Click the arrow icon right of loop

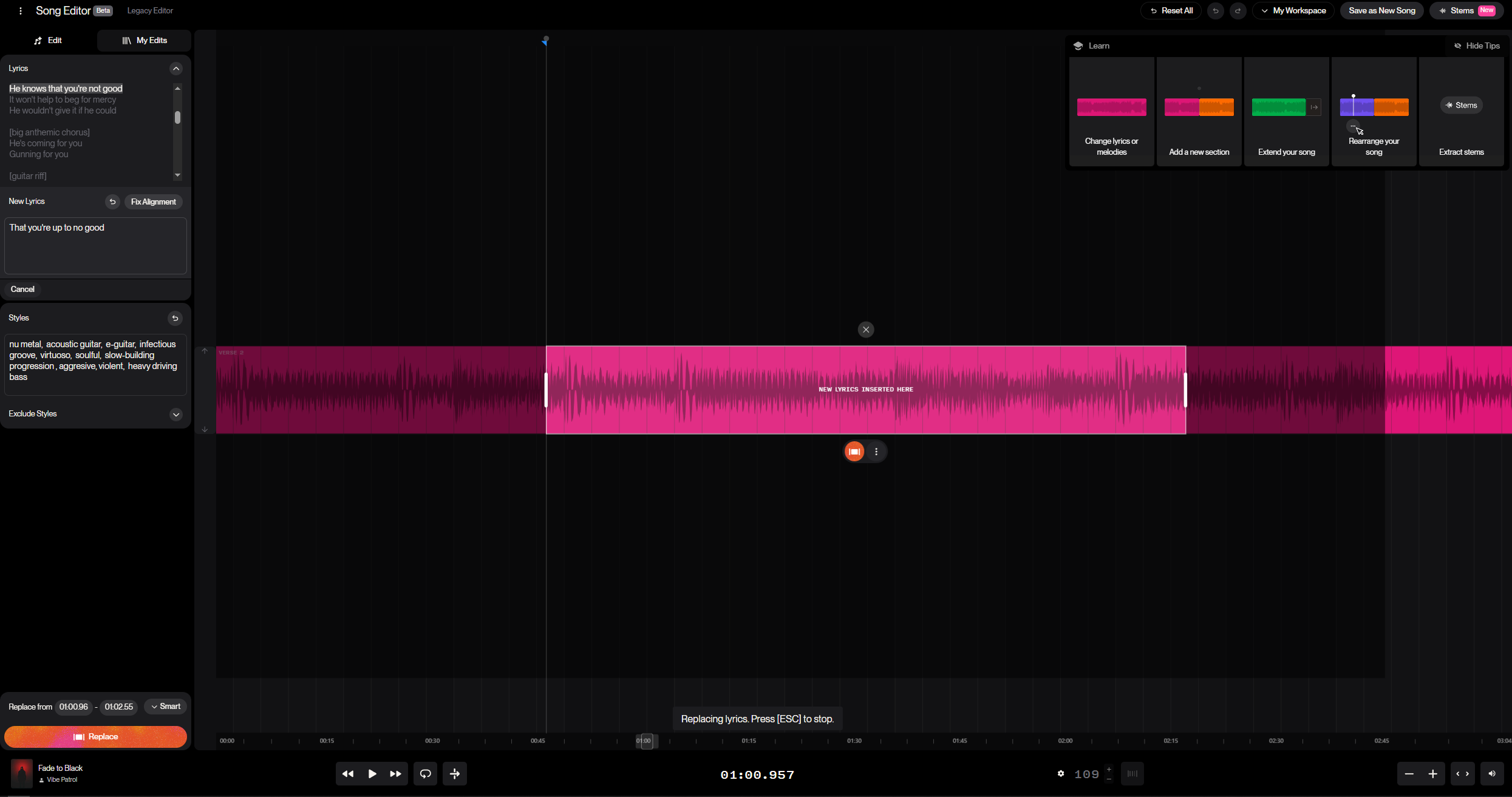tap(455, 774)
